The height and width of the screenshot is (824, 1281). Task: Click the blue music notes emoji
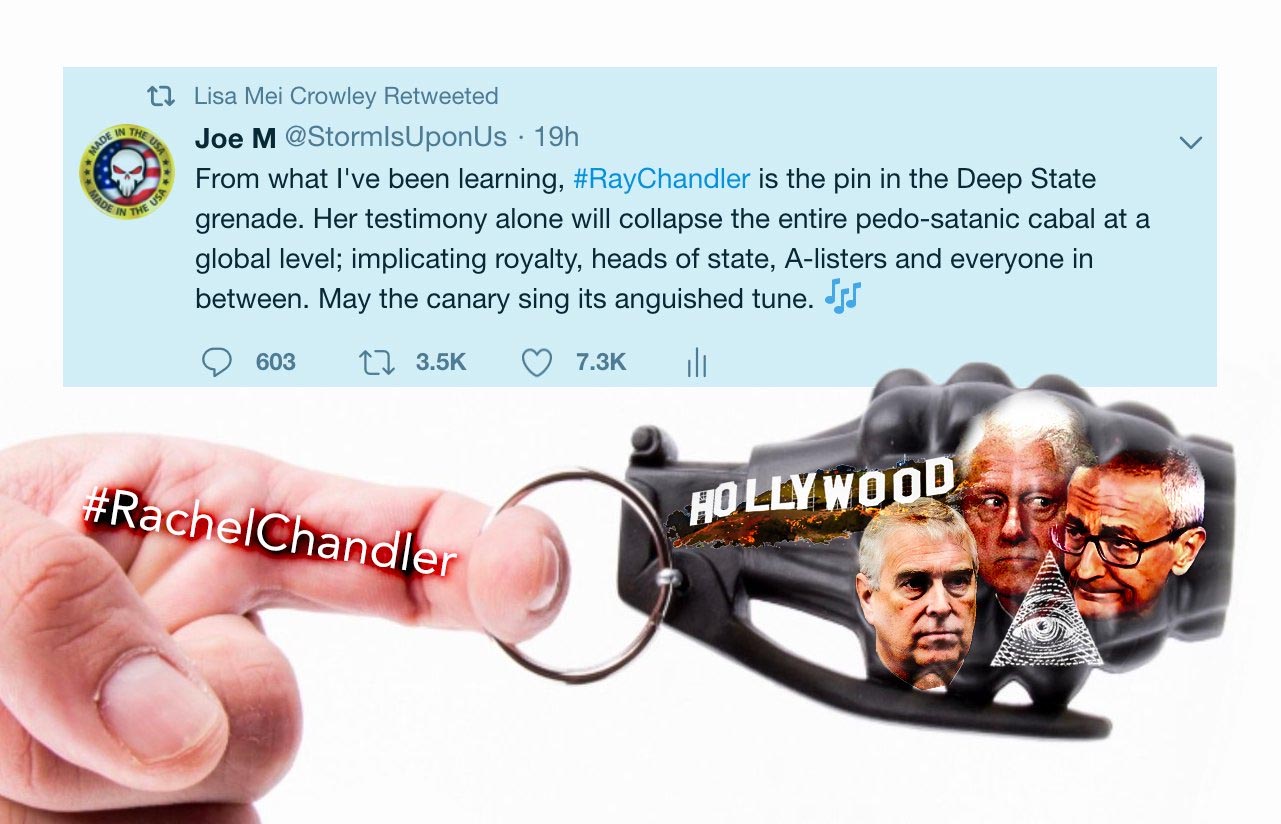point(843,297)
